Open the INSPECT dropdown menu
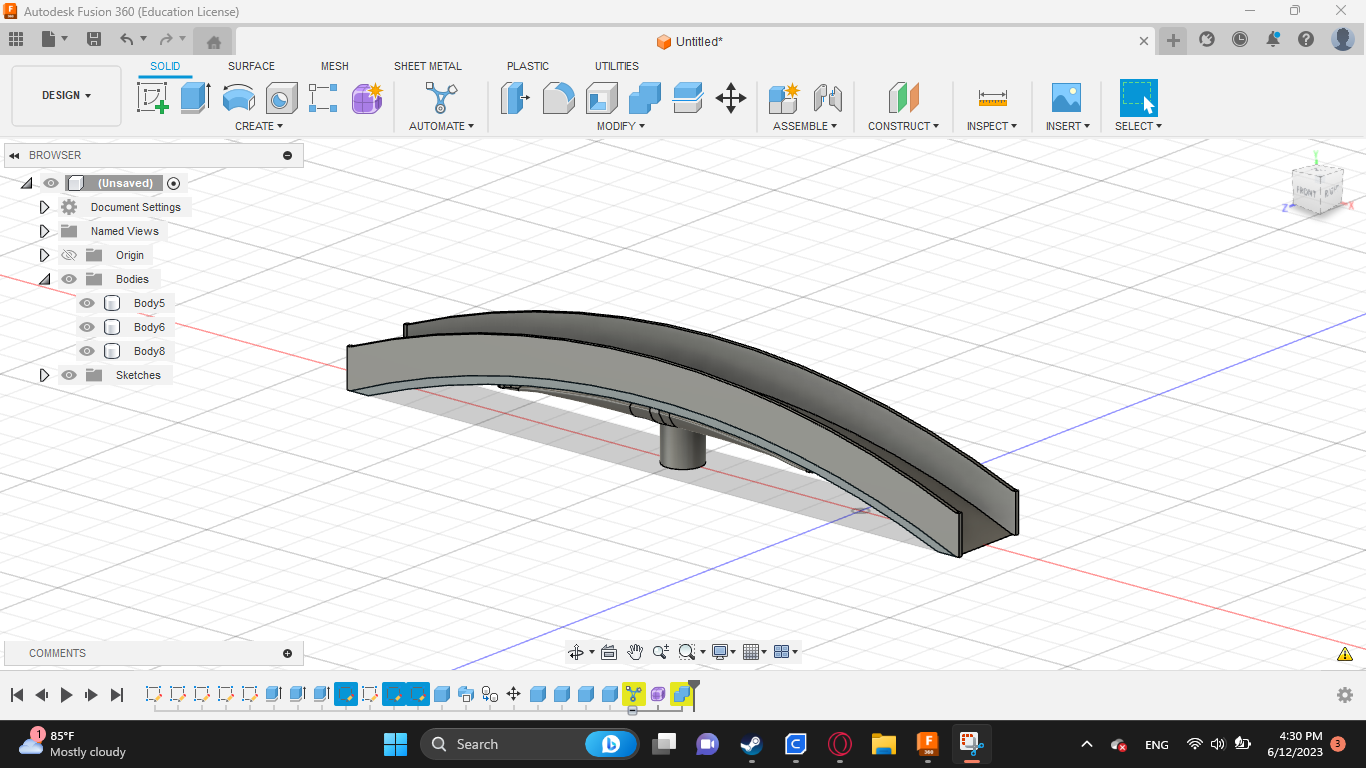Viewport: 1366px width, 768px height. (x=992, y=126)
